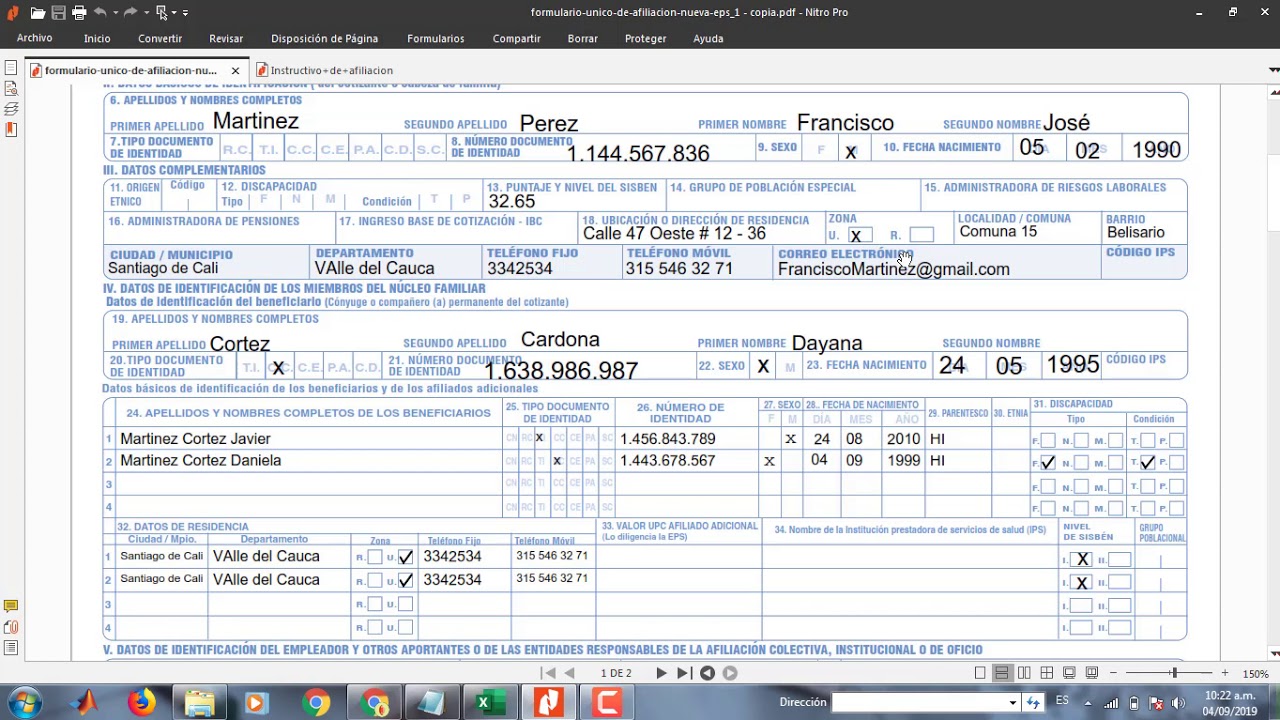Go to the previous page

[x=571, y=673]
